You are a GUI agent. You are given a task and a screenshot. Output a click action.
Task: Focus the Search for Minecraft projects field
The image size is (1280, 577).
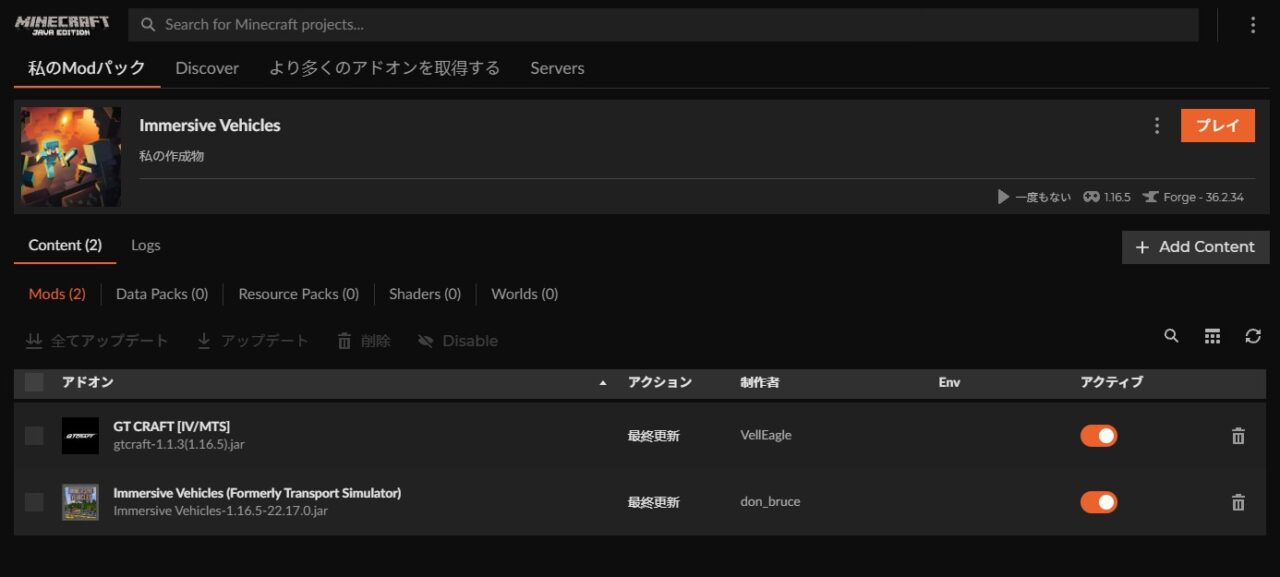pos(664,25)
